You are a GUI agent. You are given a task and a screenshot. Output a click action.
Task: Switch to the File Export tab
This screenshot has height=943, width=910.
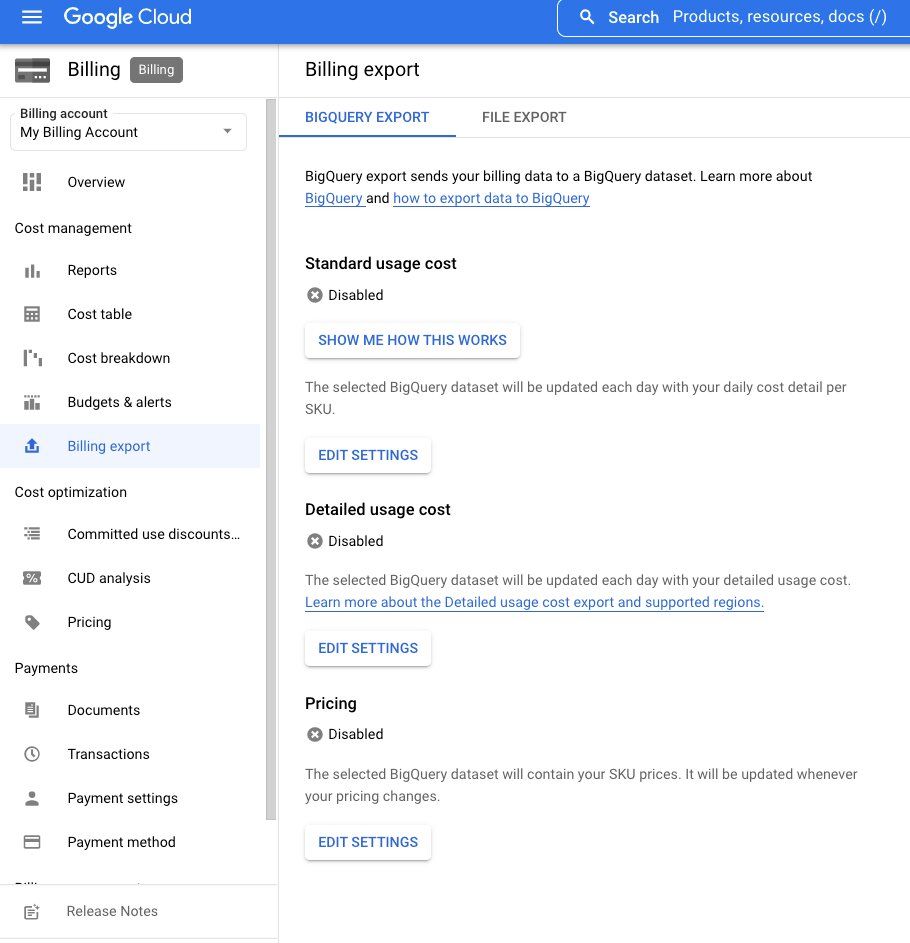tap(524, 117)
